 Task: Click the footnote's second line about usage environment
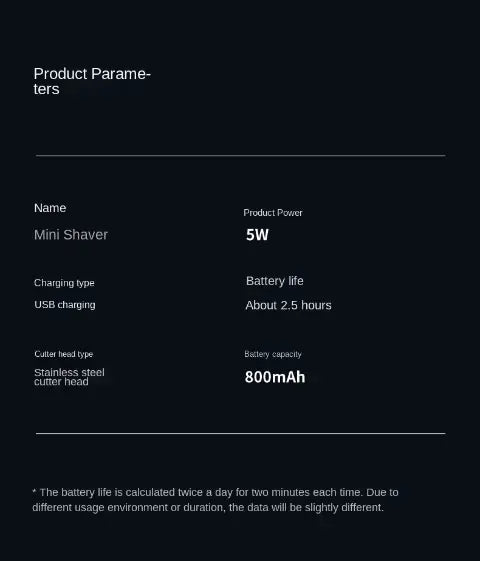(208, 508)
